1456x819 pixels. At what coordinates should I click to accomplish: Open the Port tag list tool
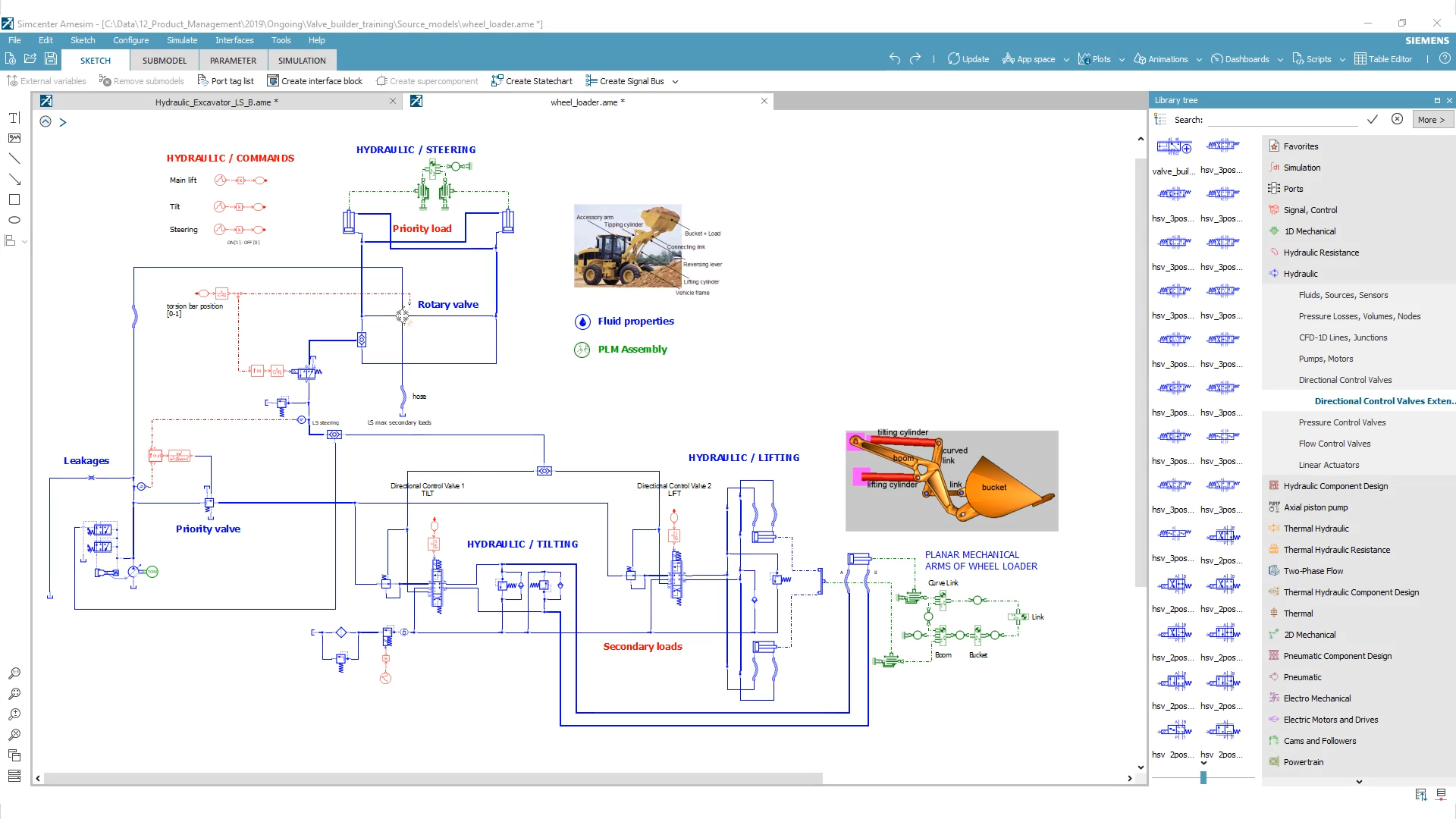(226, 80)
